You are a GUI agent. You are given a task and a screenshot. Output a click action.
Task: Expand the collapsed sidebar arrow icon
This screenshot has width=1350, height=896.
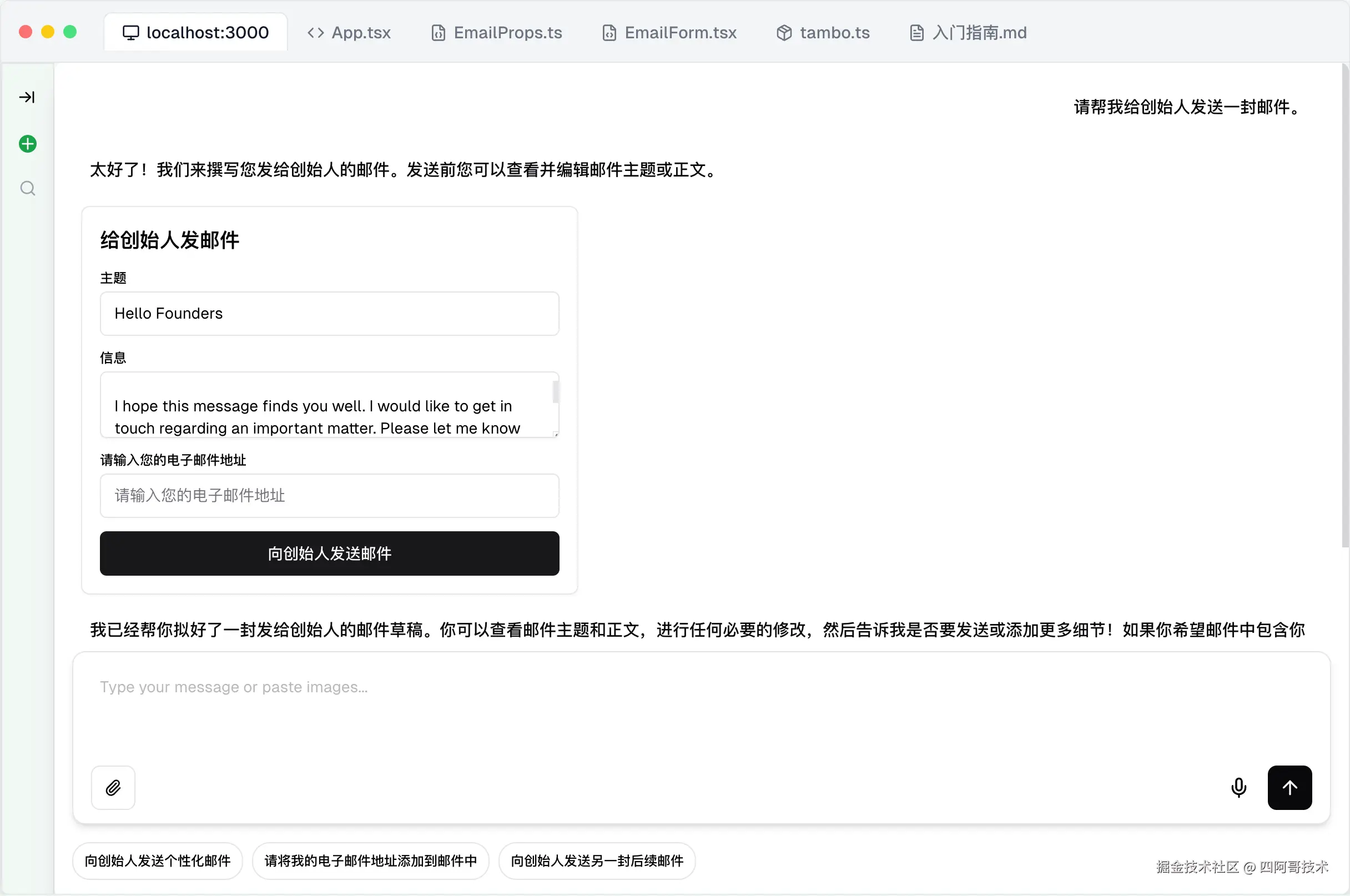(x=27, y=97)
